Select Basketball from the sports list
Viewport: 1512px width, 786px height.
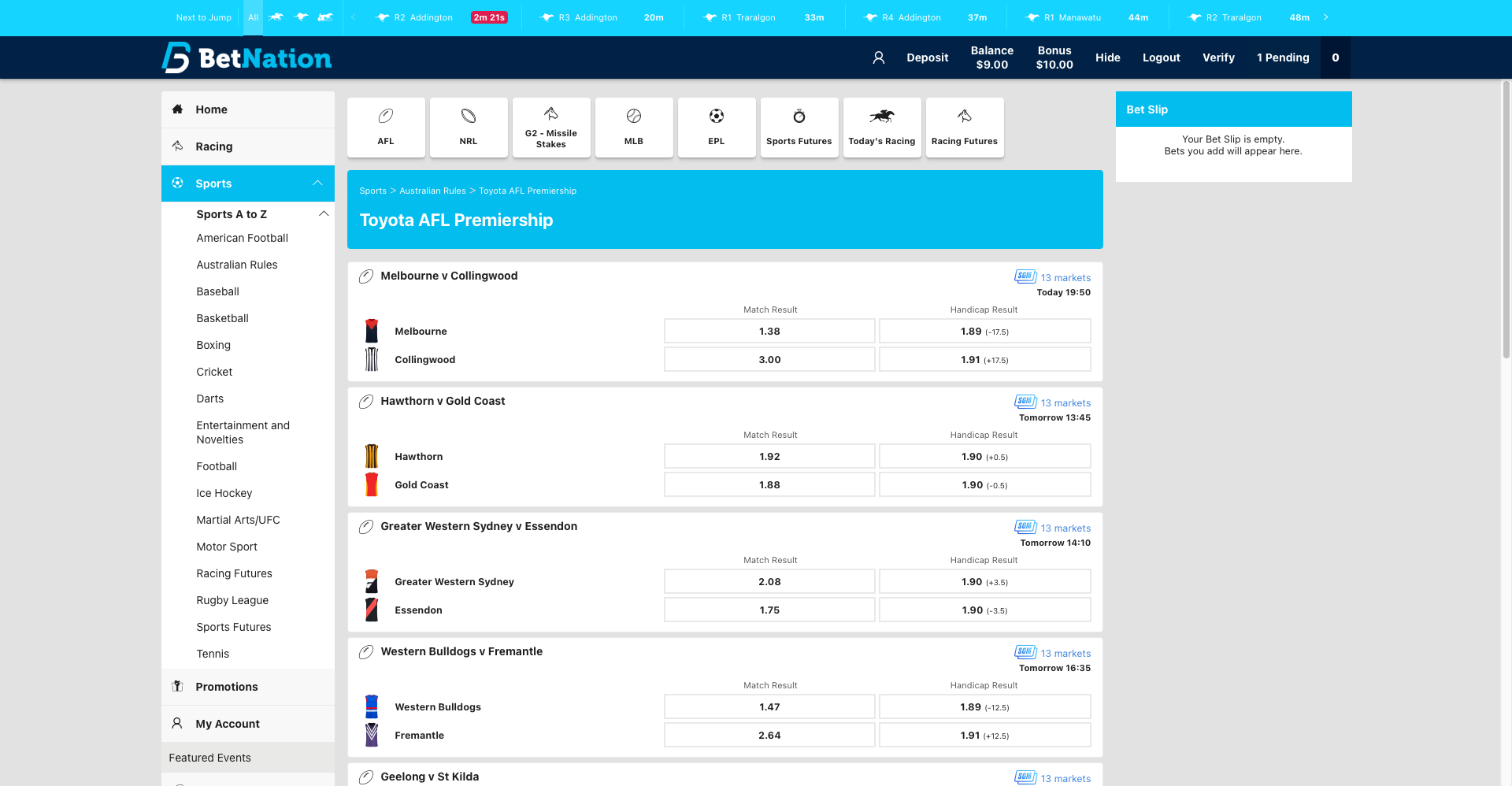222,318
